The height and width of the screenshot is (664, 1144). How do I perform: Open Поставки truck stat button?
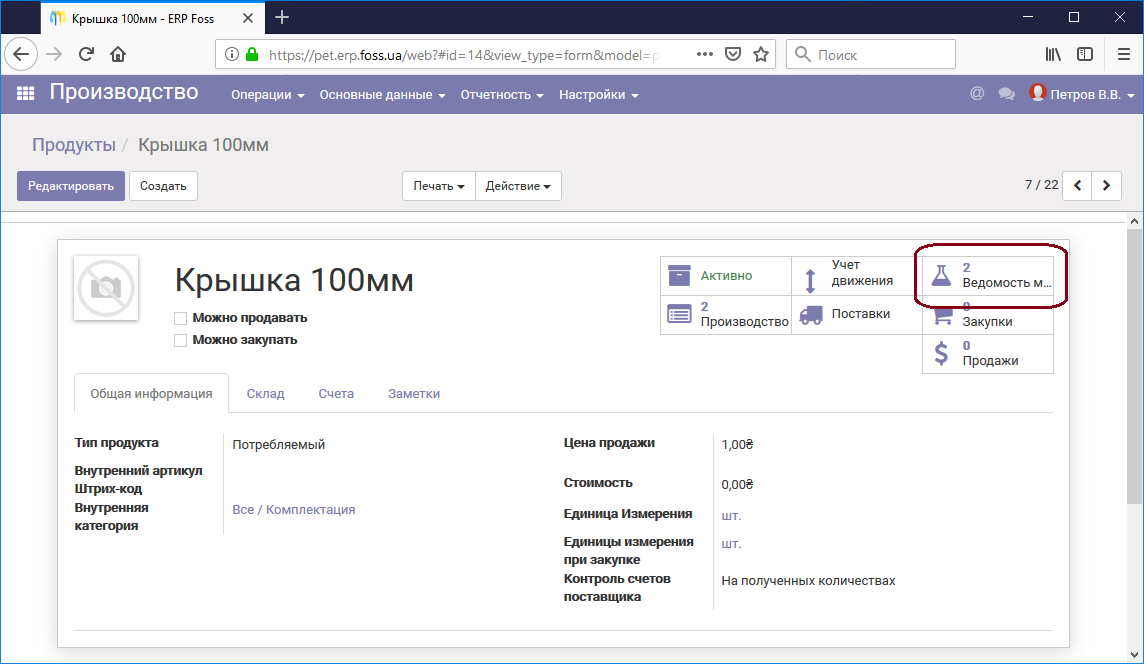click(x=857, y=314)
